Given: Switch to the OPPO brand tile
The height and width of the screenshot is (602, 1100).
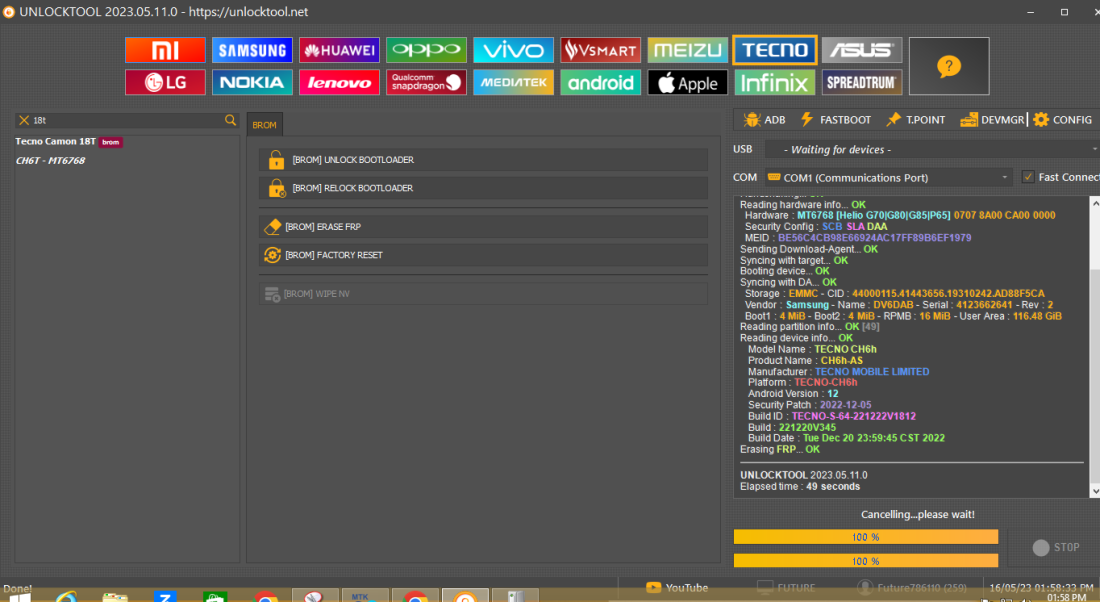Looking at the screenshot, I should click(426, 50).
